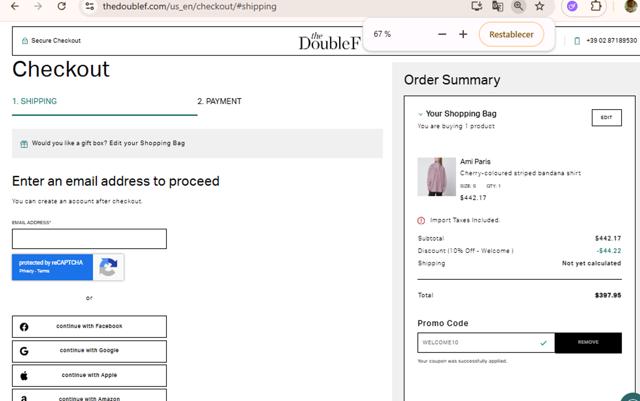Open the reCAPTCHA Terms link
The image size is (640, 401).
[43, 271]
